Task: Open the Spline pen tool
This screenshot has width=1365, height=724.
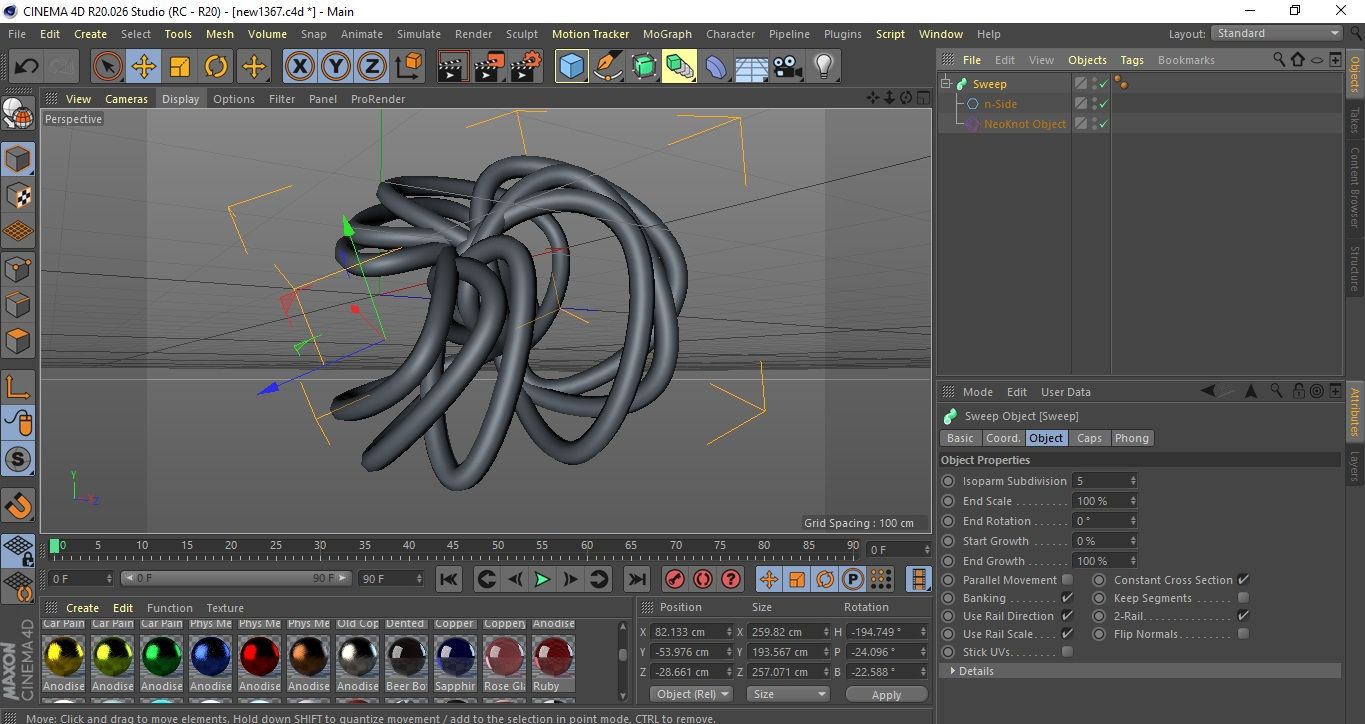Action: [x=608, y=67]
